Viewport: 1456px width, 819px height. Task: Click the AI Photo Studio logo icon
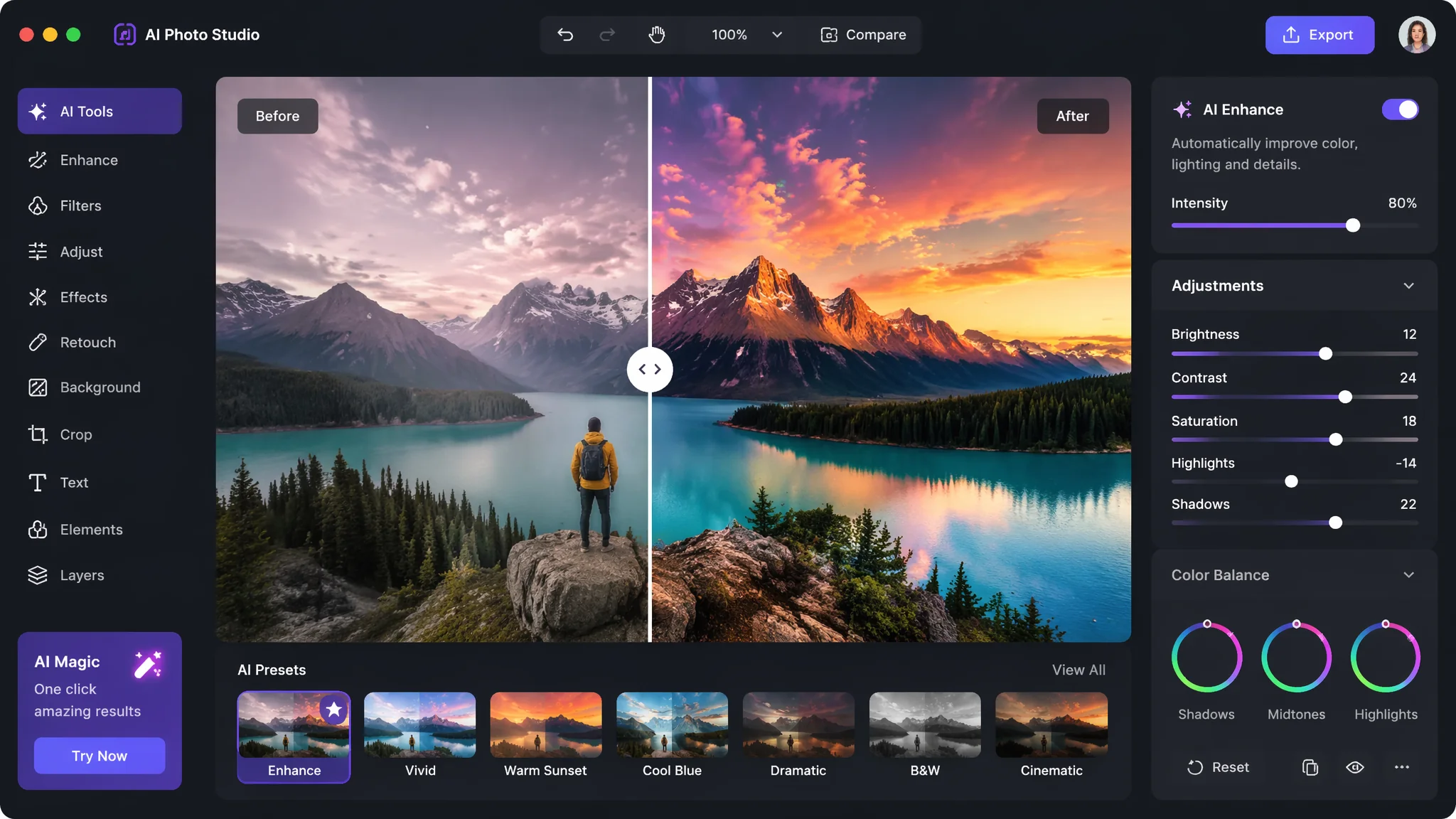125,35
